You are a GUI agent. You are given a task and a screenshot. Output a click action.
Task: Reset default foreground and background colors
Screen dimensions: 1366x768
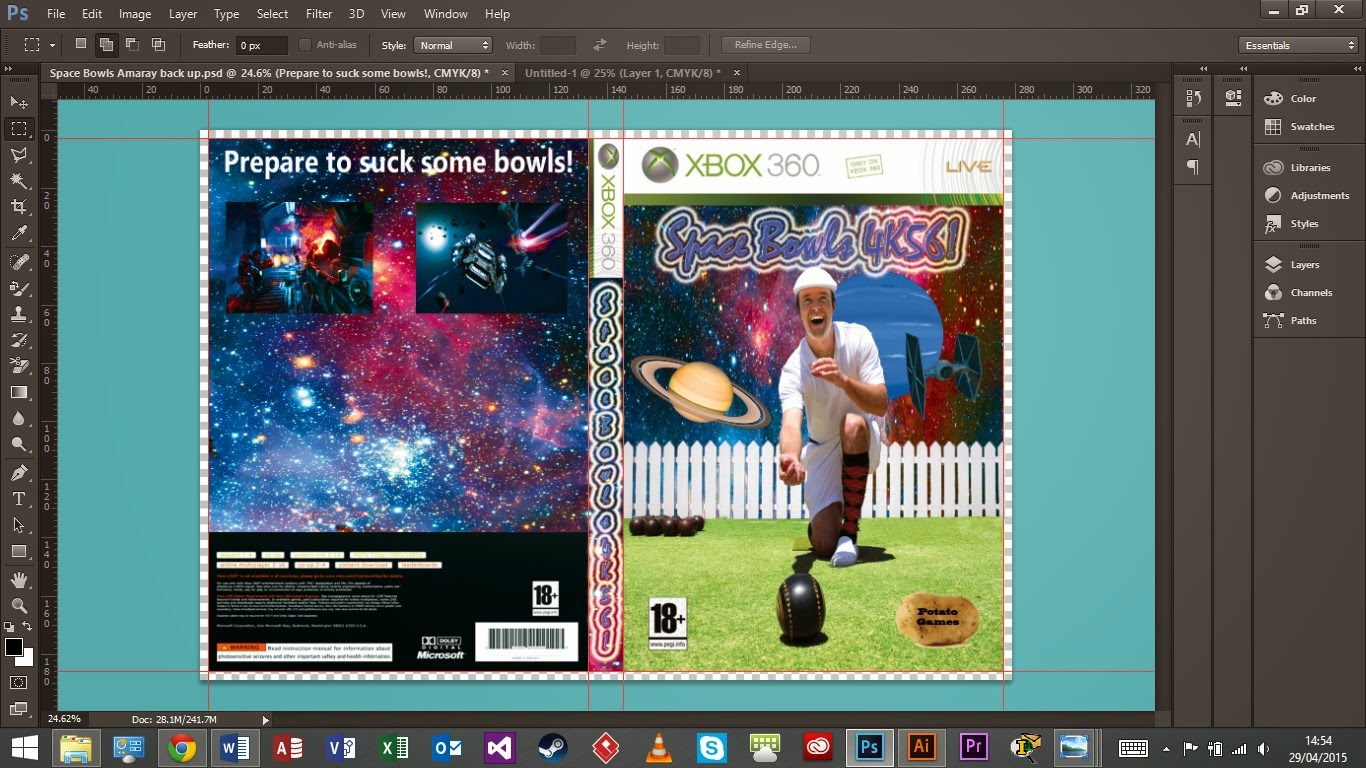tap(9, 627)
